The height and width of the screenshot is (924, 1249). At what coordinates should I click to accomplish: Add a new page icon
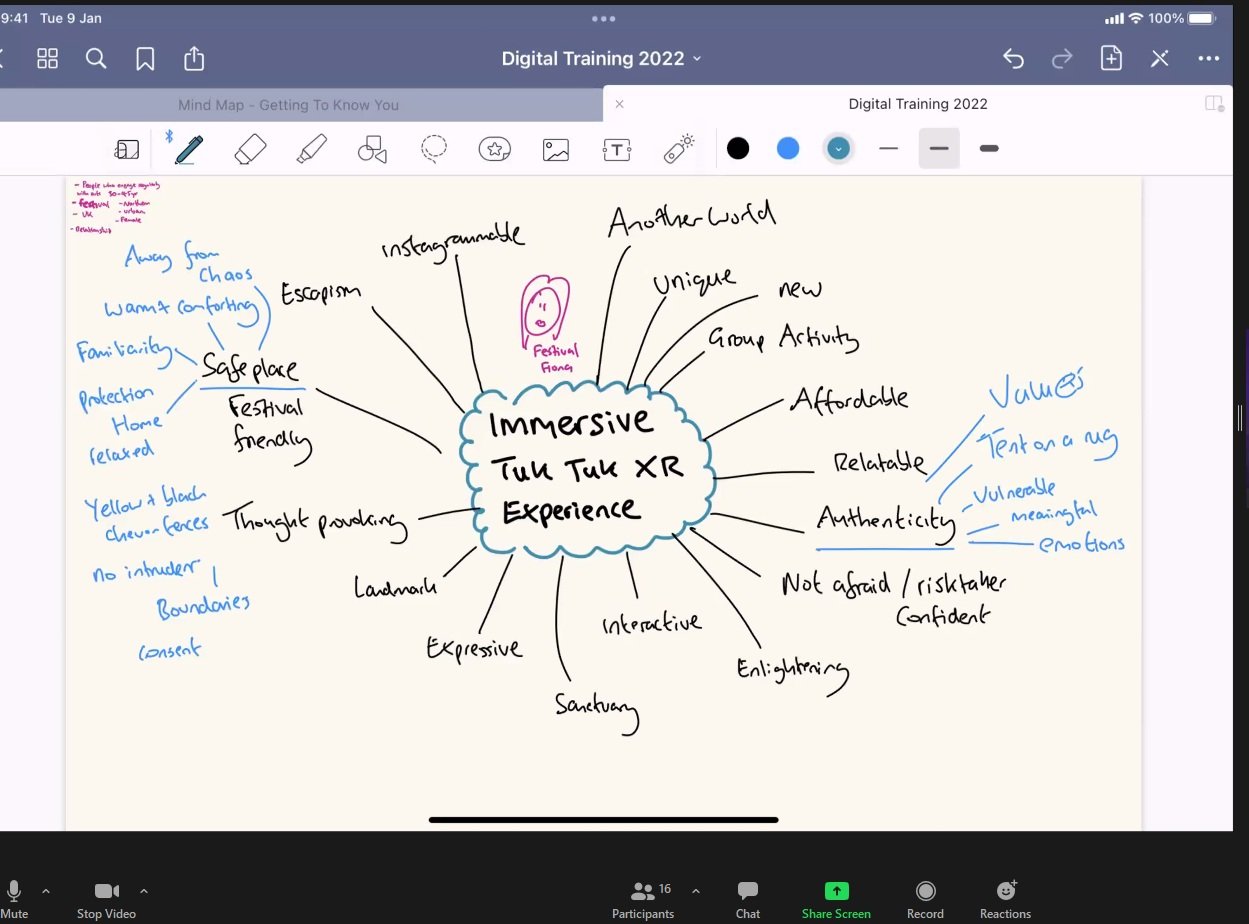[1111, 58]
